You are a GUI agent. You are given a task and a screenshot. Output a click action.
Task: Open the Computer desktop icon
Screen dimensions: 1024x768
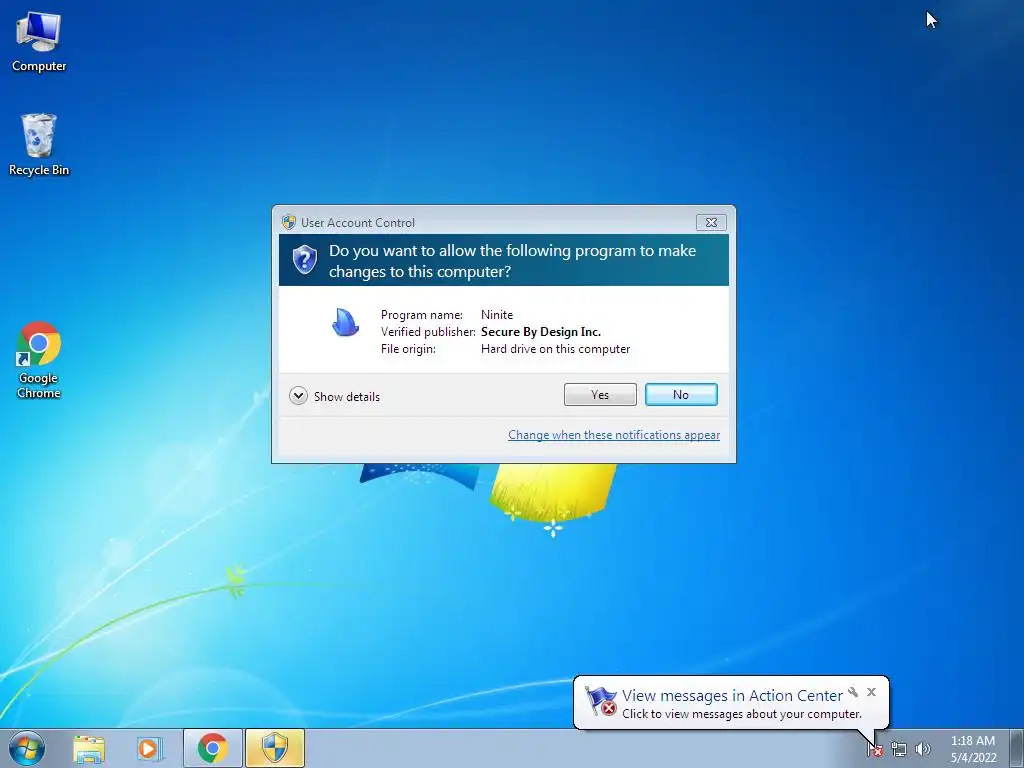[x=39, y=42]
